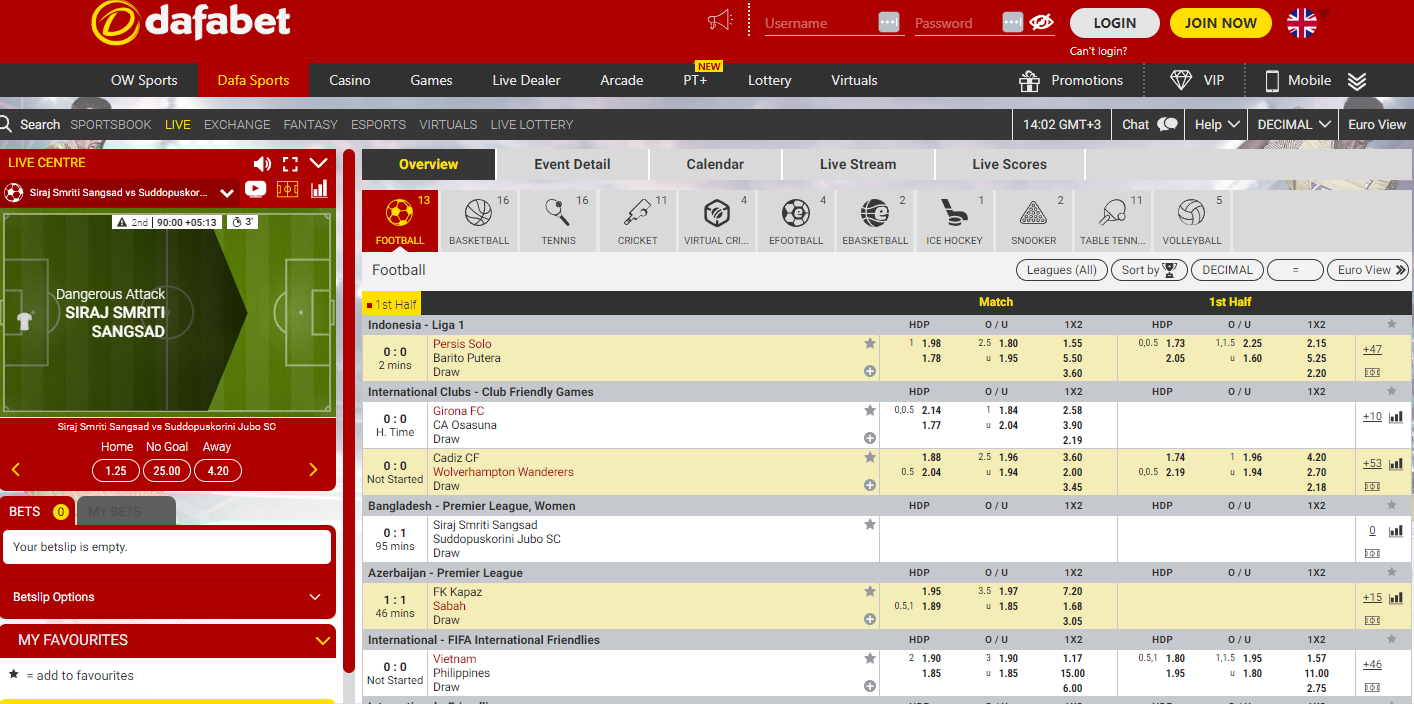1414x704 pixels.
Task: Expand the Betslip Options section
Action: click(x=166, y=597)
